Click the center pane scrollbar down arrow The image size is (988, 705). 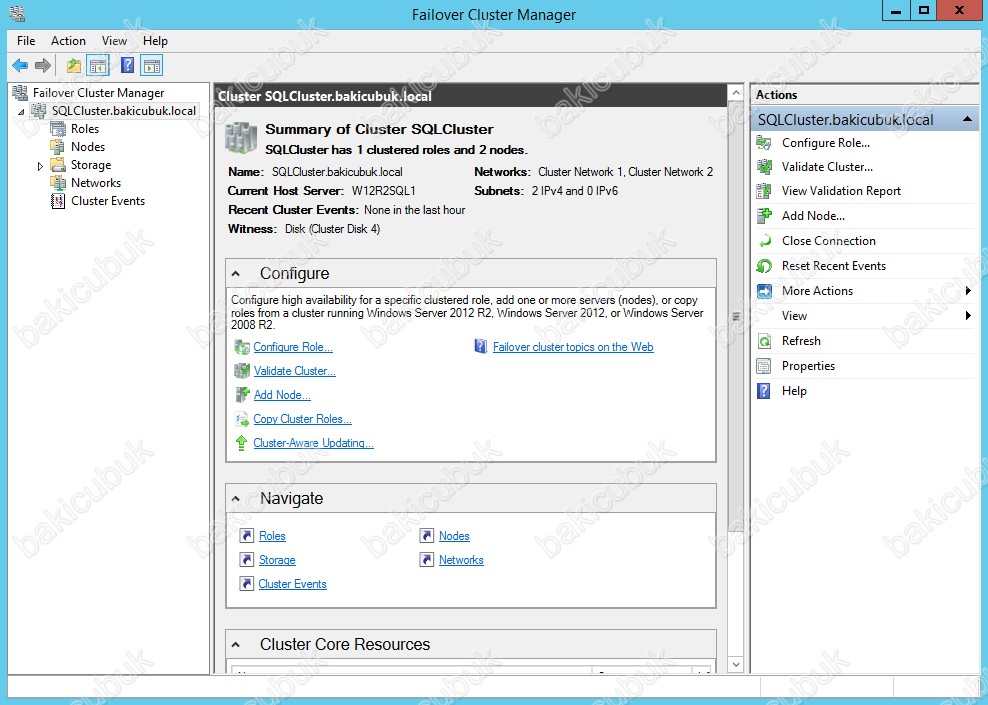[x=735, y=665]
